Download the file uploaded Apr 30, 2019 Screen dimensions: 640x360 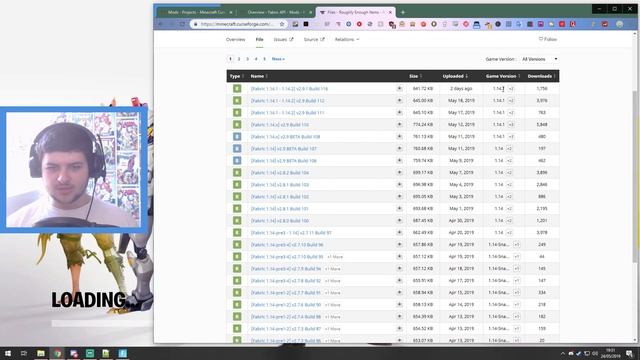pos(399,220)
